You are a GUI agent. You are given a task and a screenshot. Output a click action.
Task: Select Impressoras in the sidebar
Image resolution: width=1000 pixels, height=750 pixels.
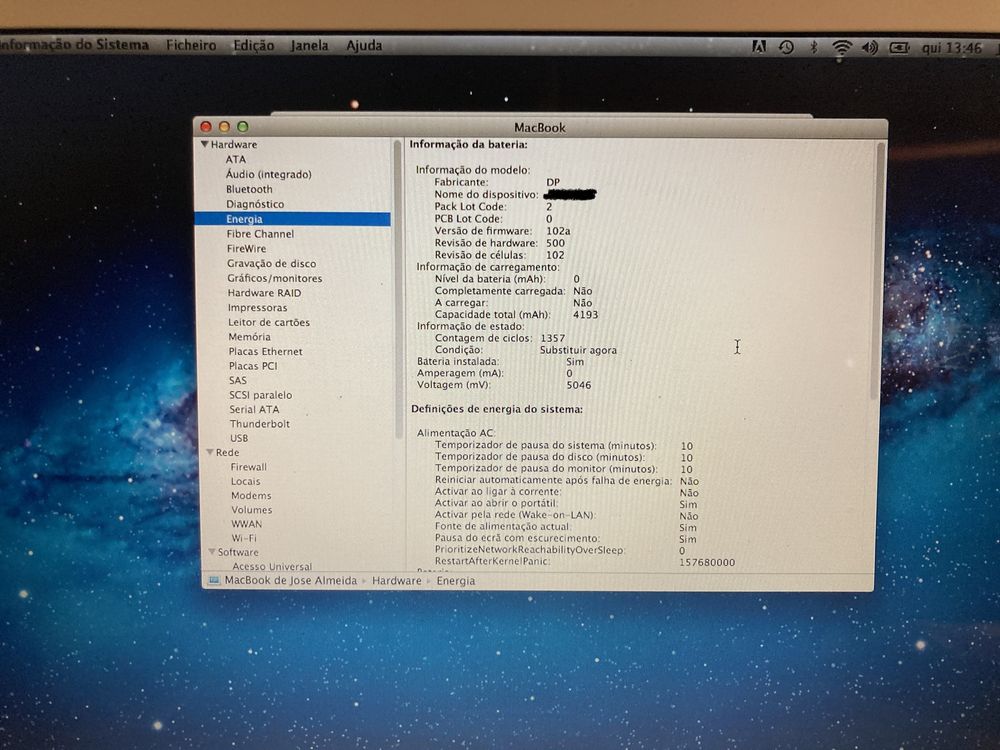click(x=258, y=307)
